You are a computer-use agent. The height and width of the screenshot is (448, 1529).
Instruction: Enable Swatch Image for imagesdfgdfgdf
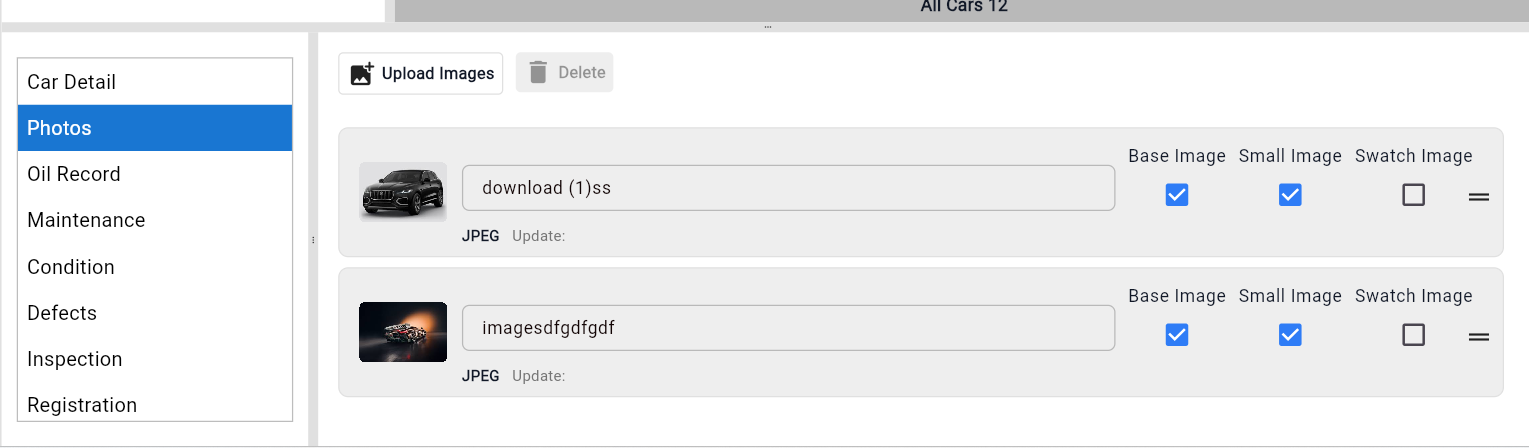(x=1413, y=335)
